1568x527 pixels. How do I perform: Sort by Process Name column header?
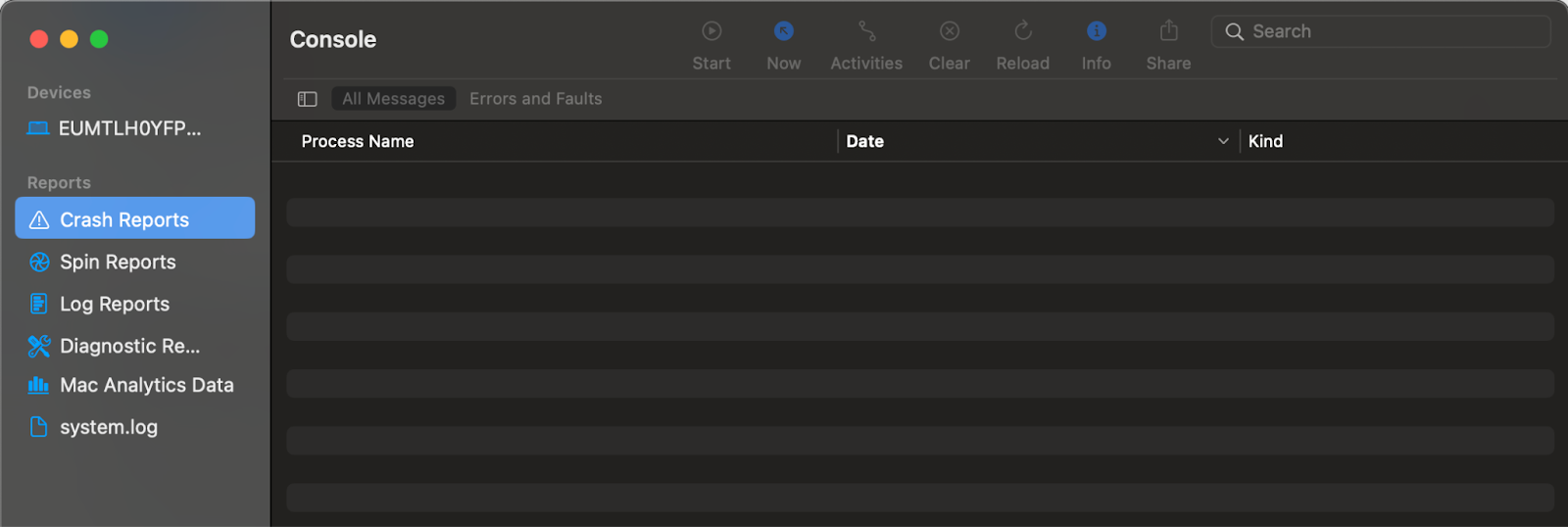tap(358, 141)
